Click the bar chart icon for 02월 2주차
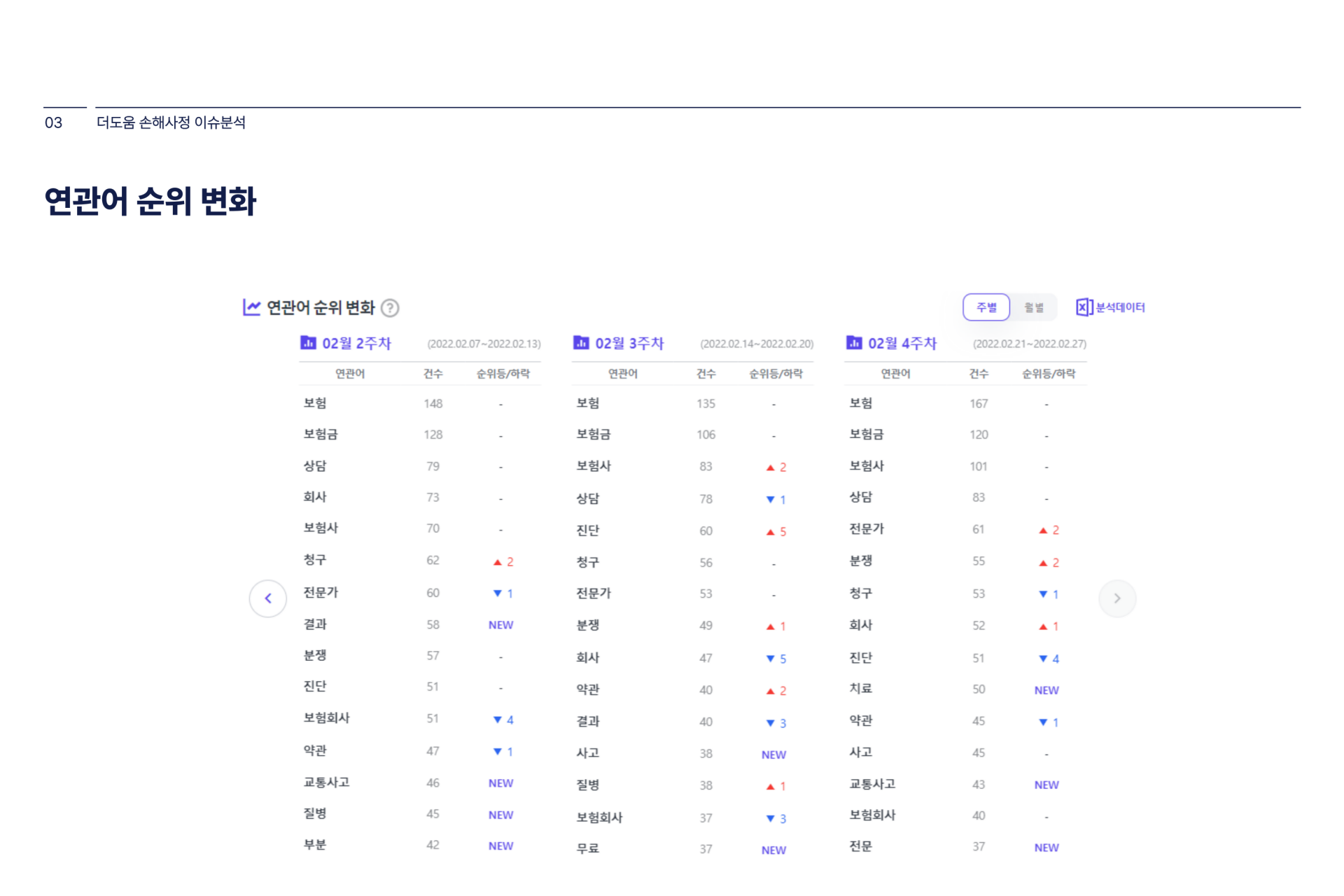The height and width of the screenshot is (896, 1344). (x=308, y=343)
